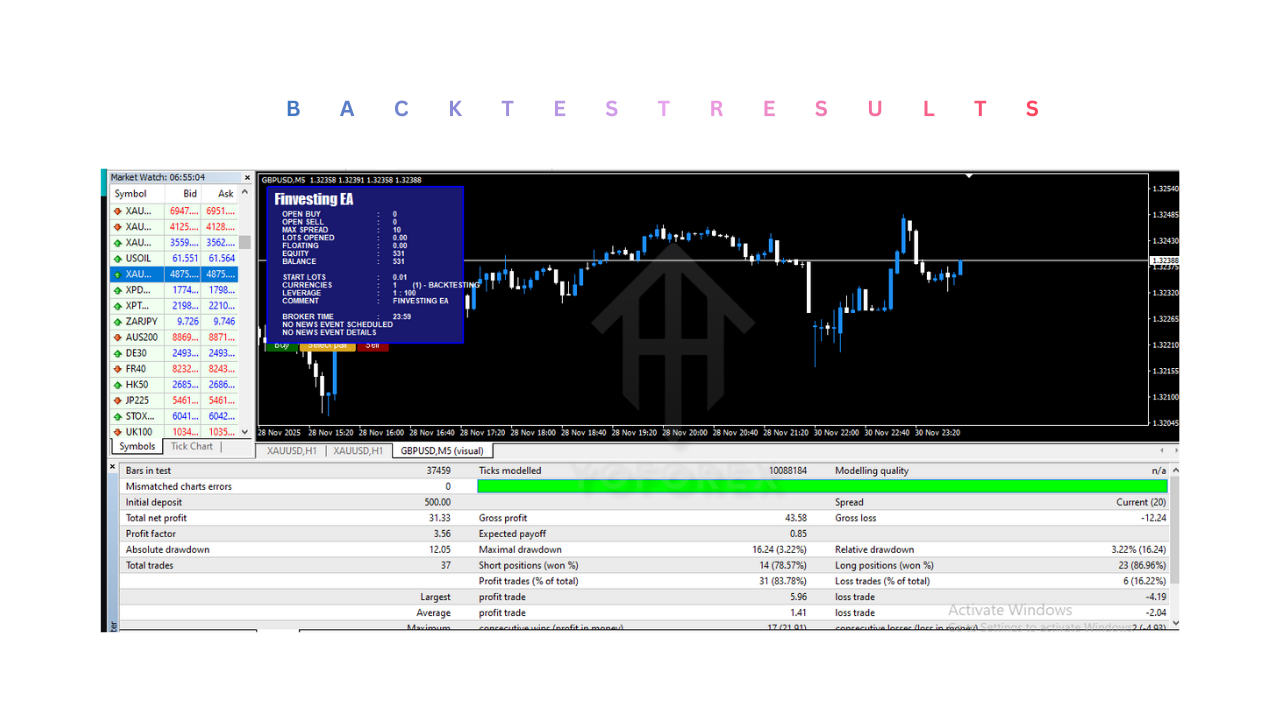Switch to the Symbols tab
The image size is (1280, 720).
coord(135,446)
